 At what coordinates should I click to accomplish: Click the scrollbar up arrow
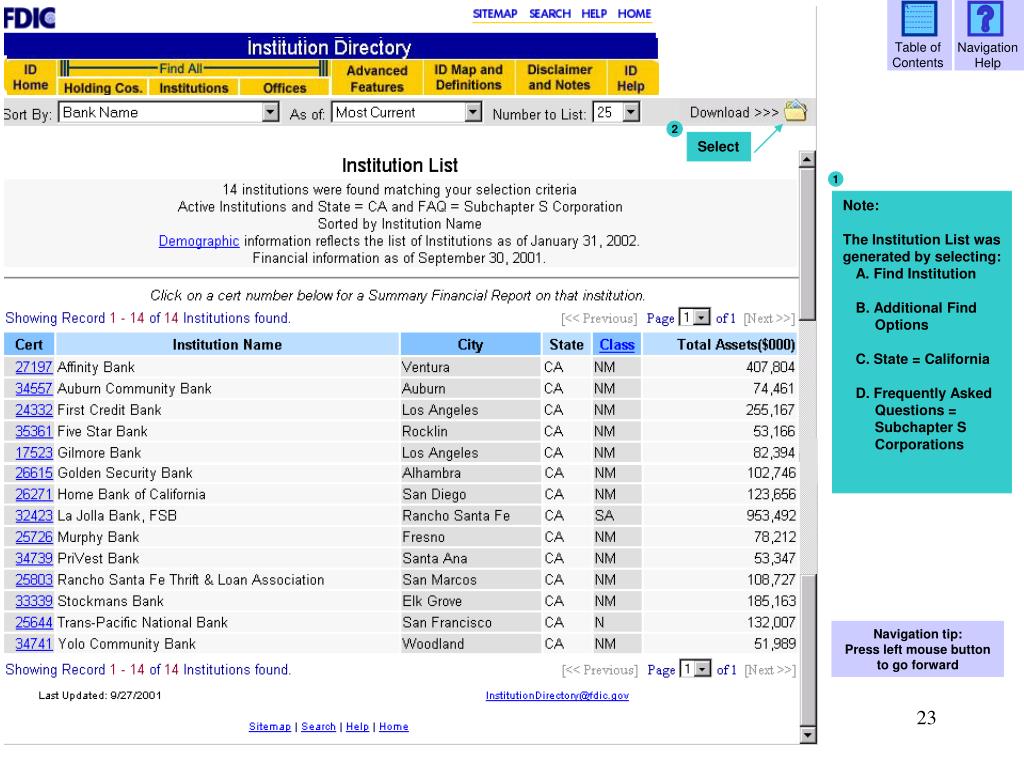point(807,159)
